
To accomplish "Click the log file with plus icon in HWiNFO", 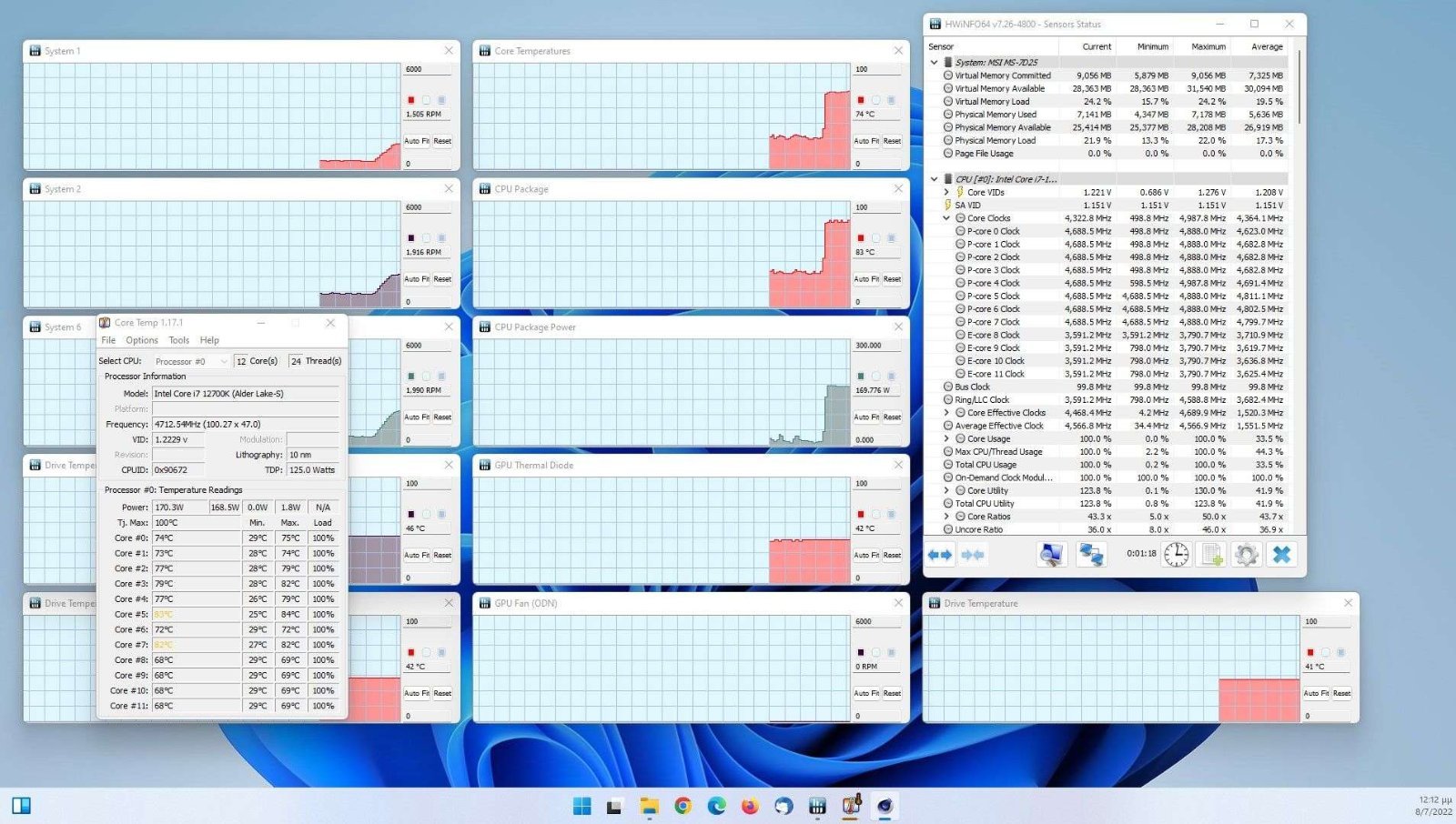I will pos(1211,554).
